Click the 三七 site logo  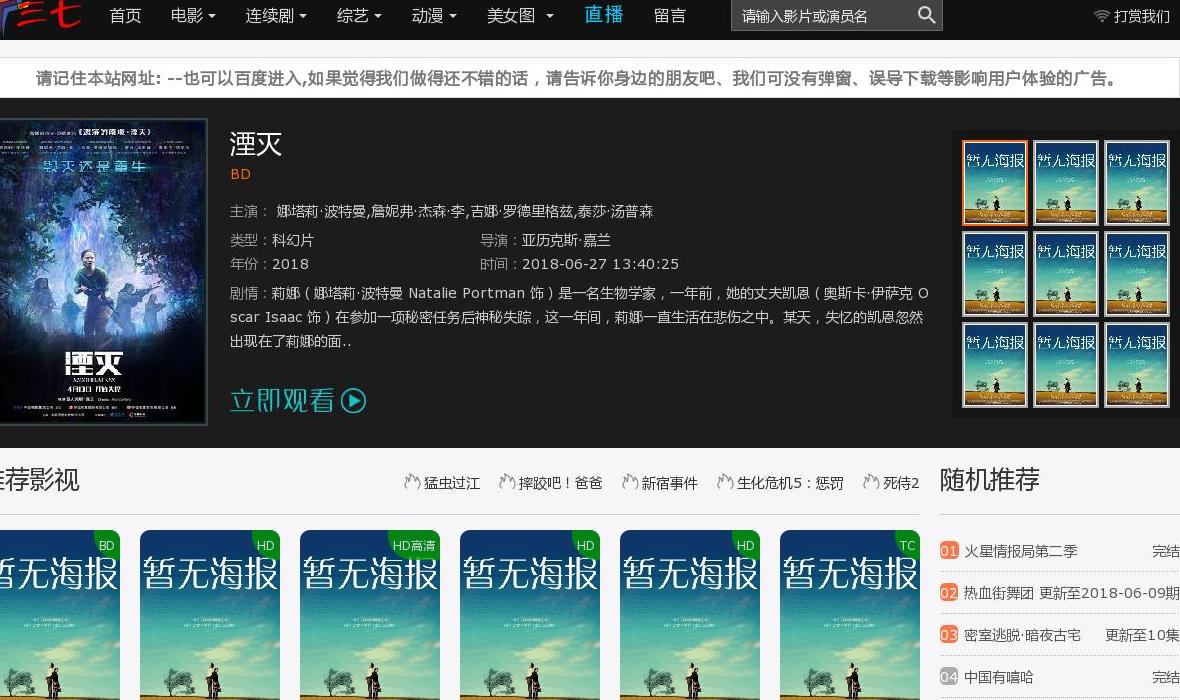(x=41, y=17)
